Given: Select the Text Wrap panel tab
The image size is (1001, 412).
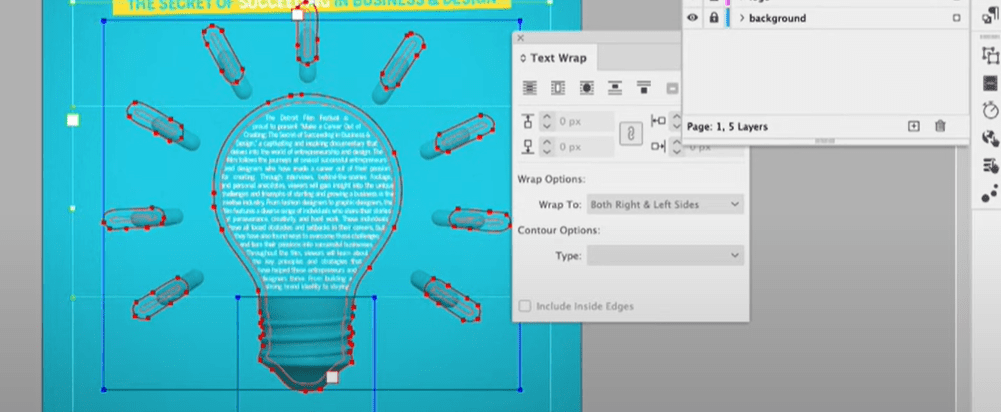Looking at the screenshot, I should tap(554, 58).
